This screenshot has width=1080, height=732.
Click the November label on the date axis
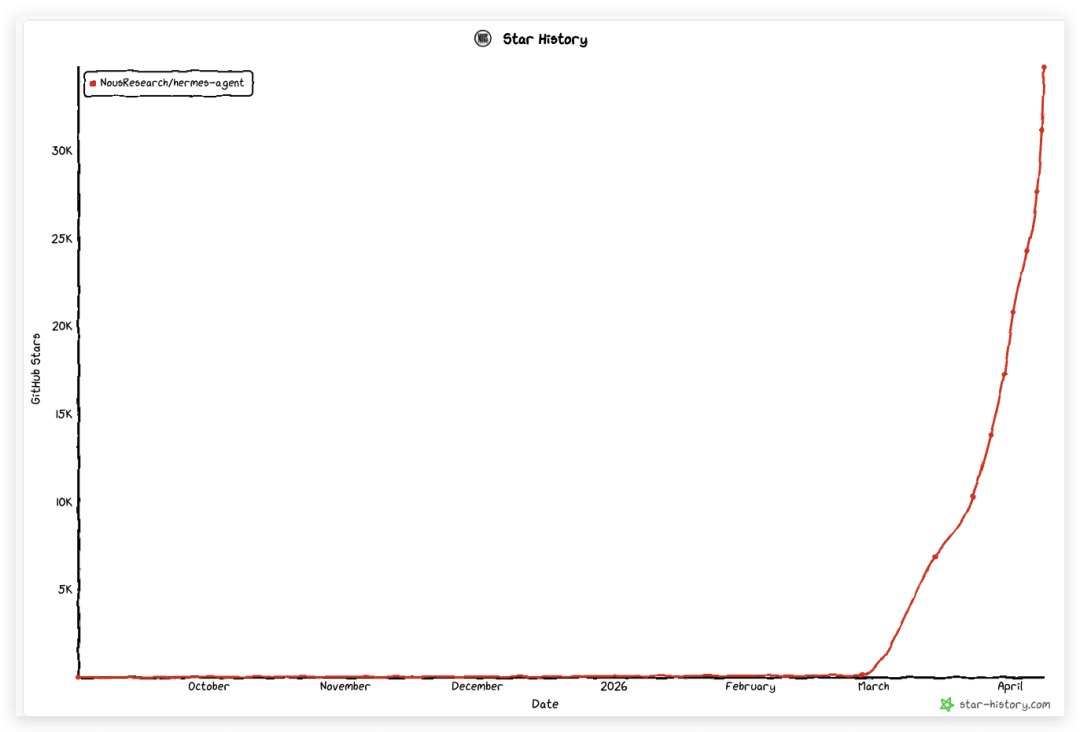coord(345,687)
